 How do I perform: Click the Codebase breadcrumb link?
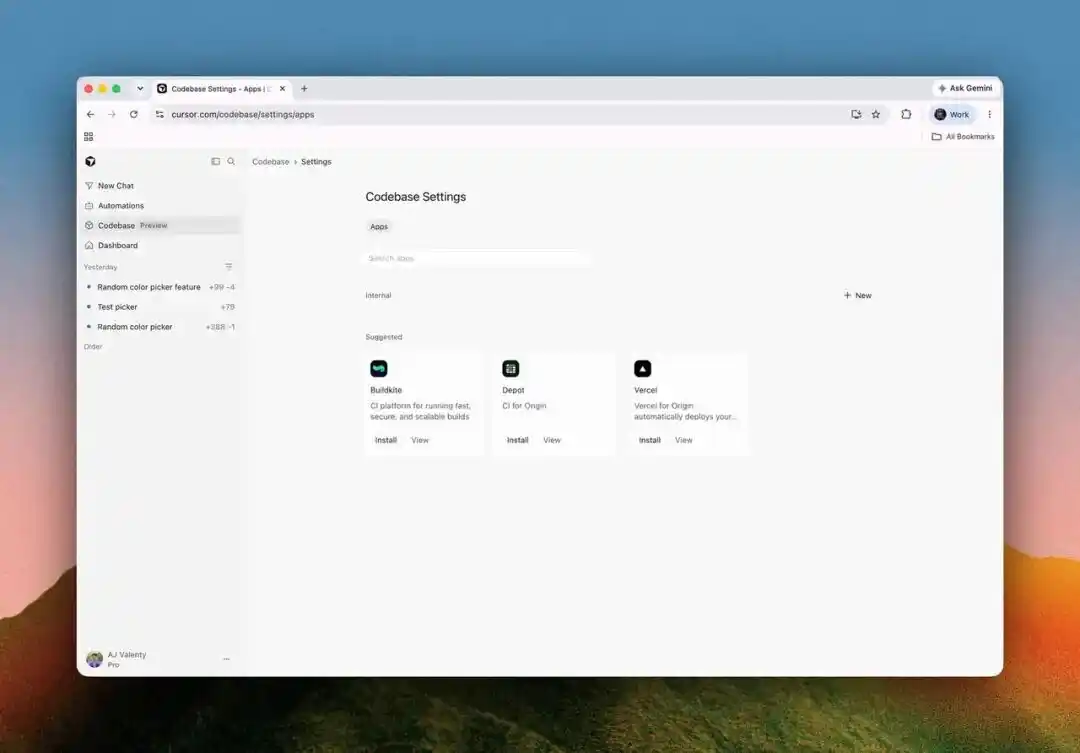271,162
